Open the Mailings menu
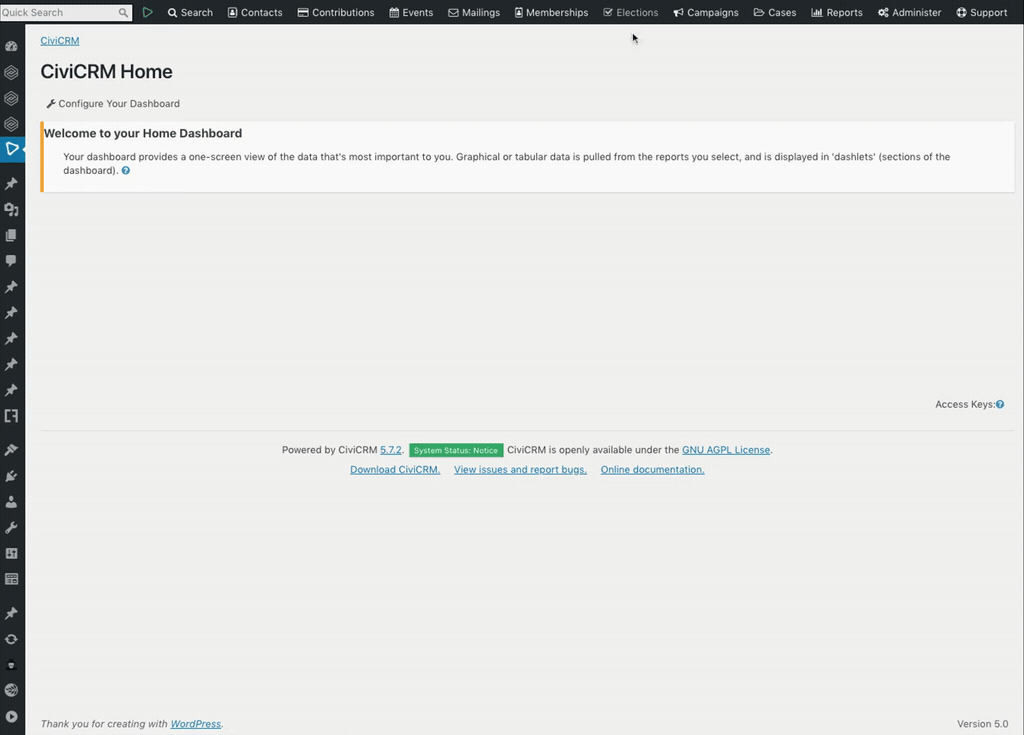Image resolution: width=1024 pixels, height=735 pixels. point(474,13)
